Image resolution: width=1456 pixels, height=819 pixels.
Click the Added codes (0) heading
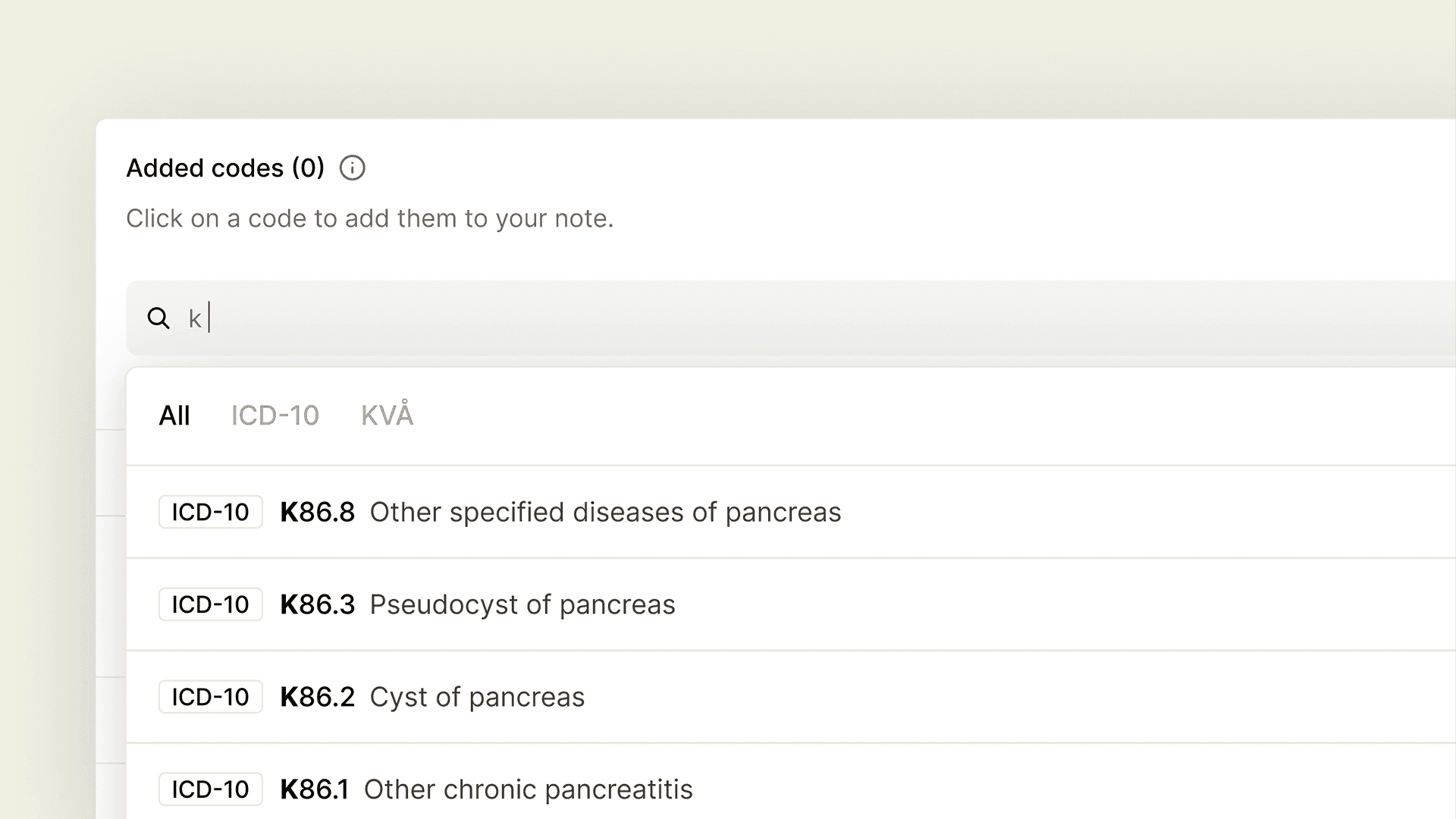(225, 168)
